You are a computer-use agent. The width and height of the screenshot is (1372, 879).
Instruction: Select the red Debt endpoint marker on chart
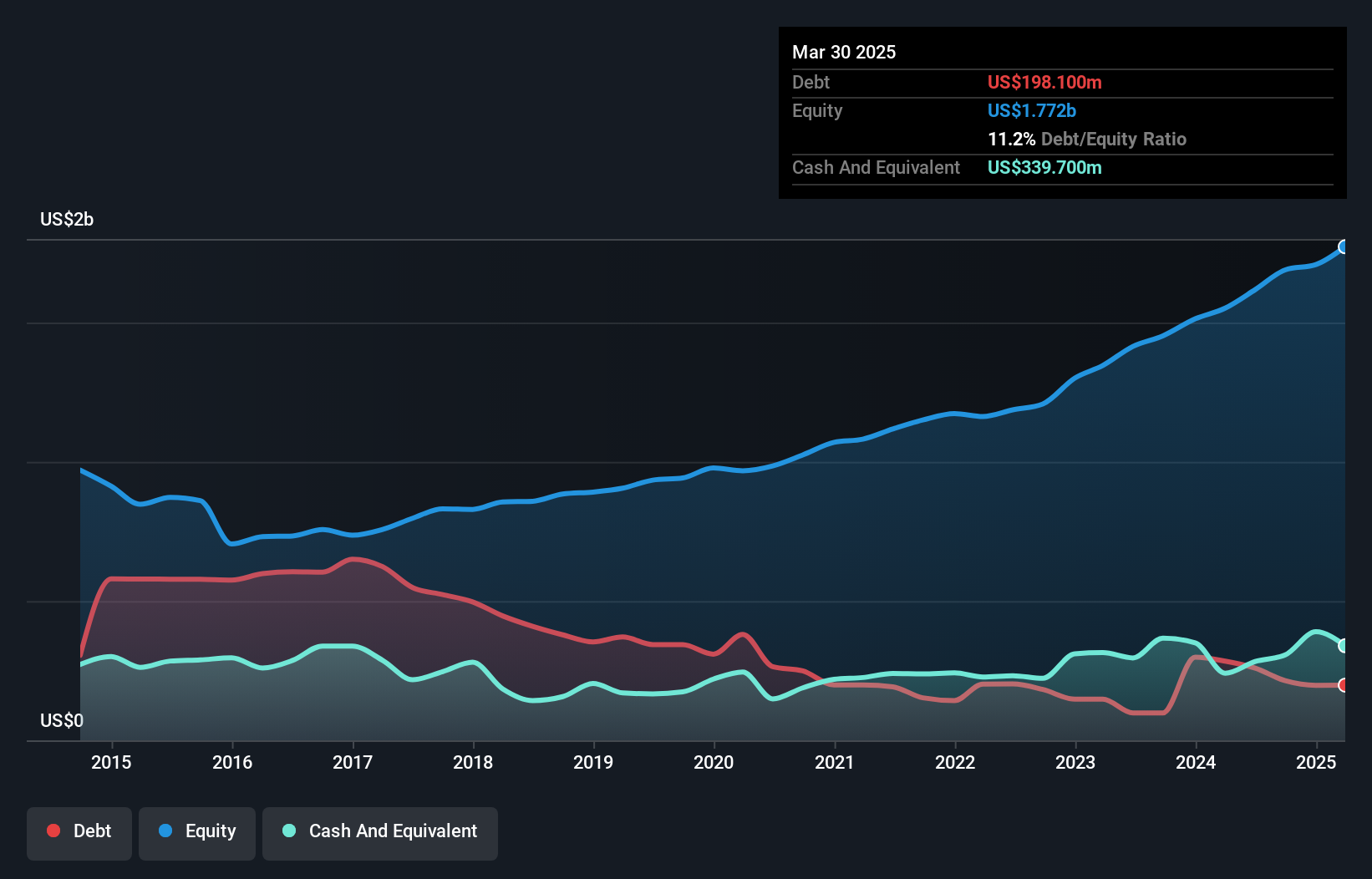1344,685
